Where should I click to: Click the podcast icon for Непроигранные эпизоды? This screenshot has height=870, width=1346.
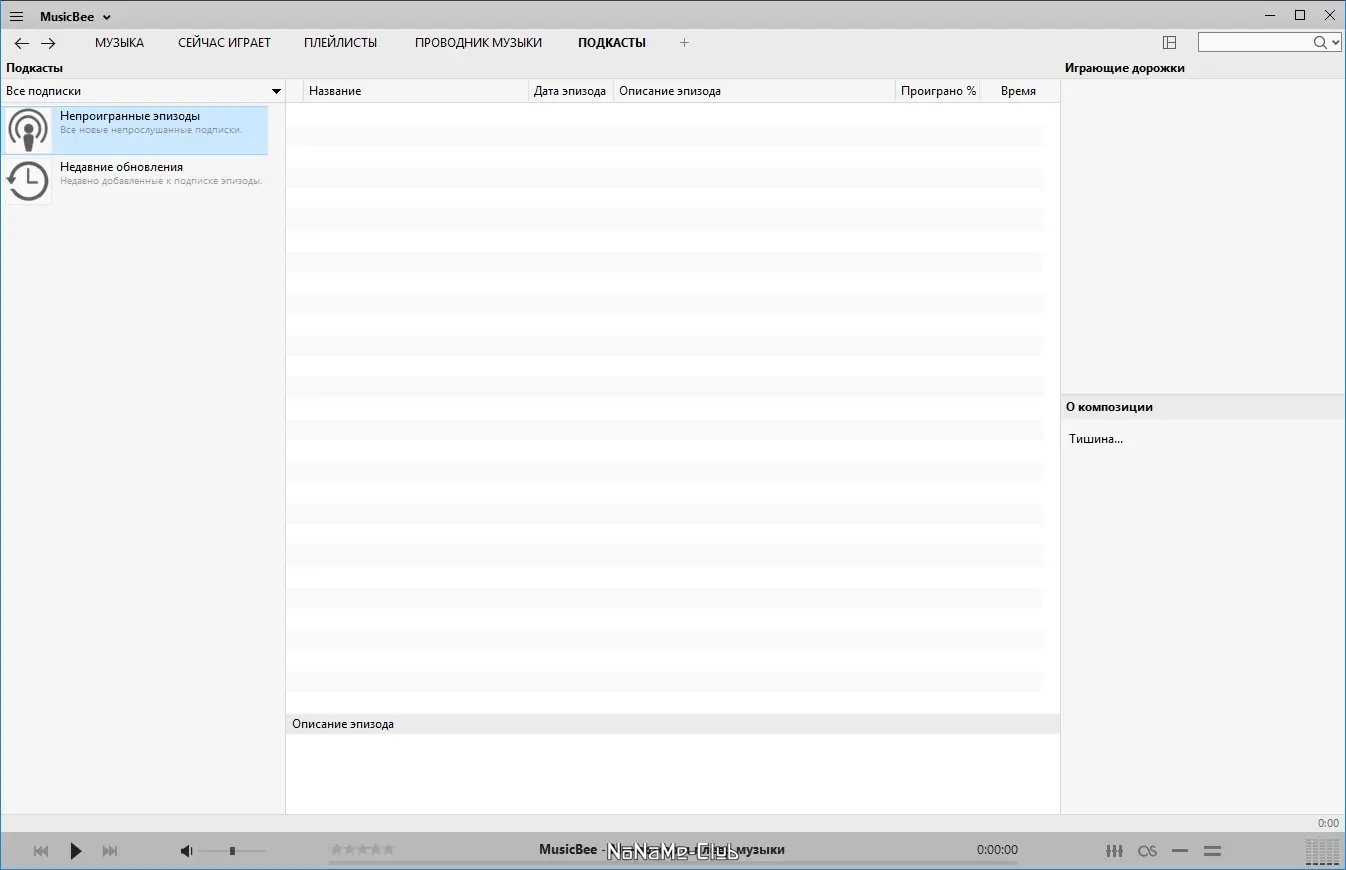pyautogui.click(x=28, y=130)
